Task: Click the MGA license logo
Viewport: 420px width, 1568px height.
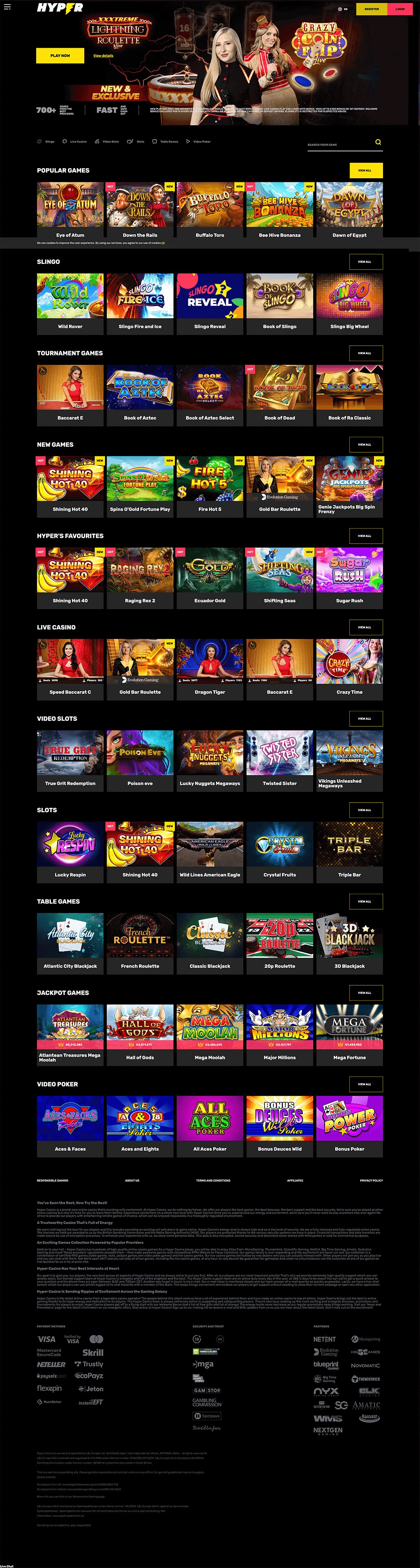Action: (203, 1364)
